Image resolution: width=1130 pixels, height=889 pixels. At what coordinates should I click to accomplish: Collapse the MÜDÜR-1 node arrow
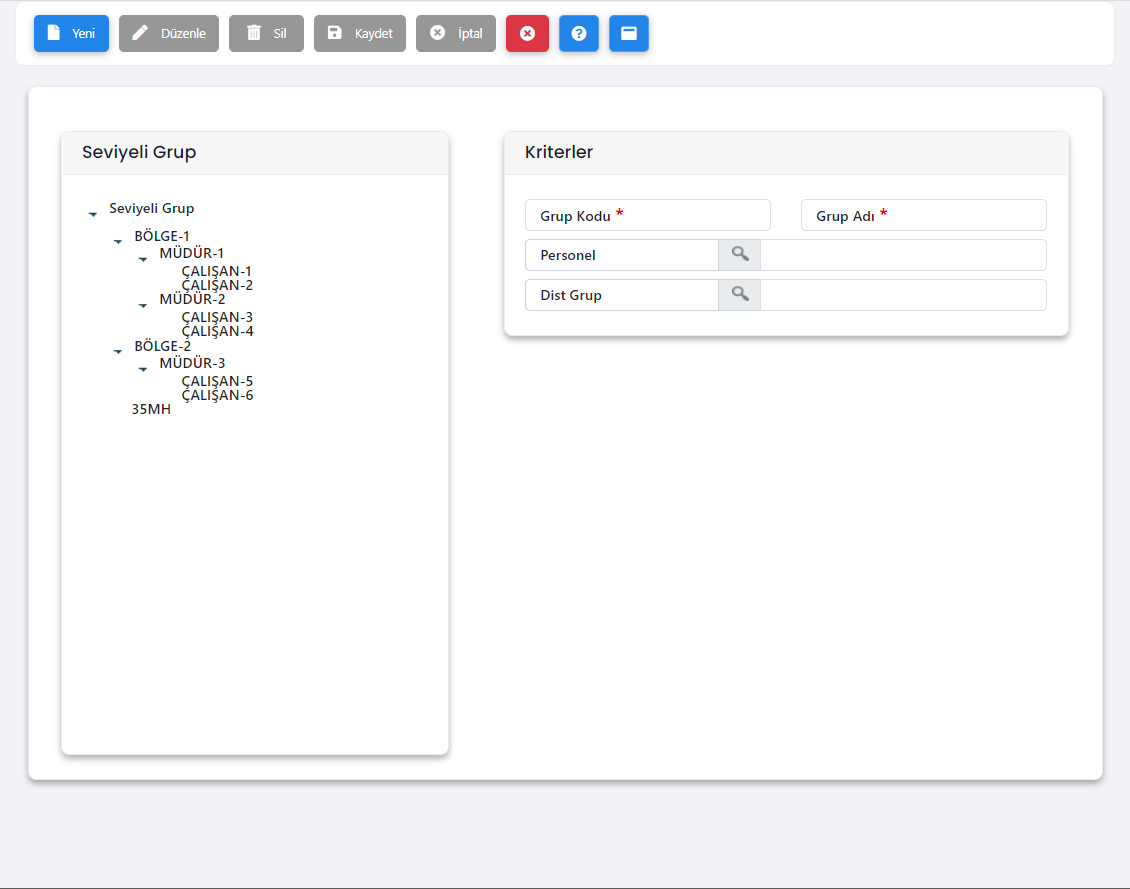click(x=143, y=259)
